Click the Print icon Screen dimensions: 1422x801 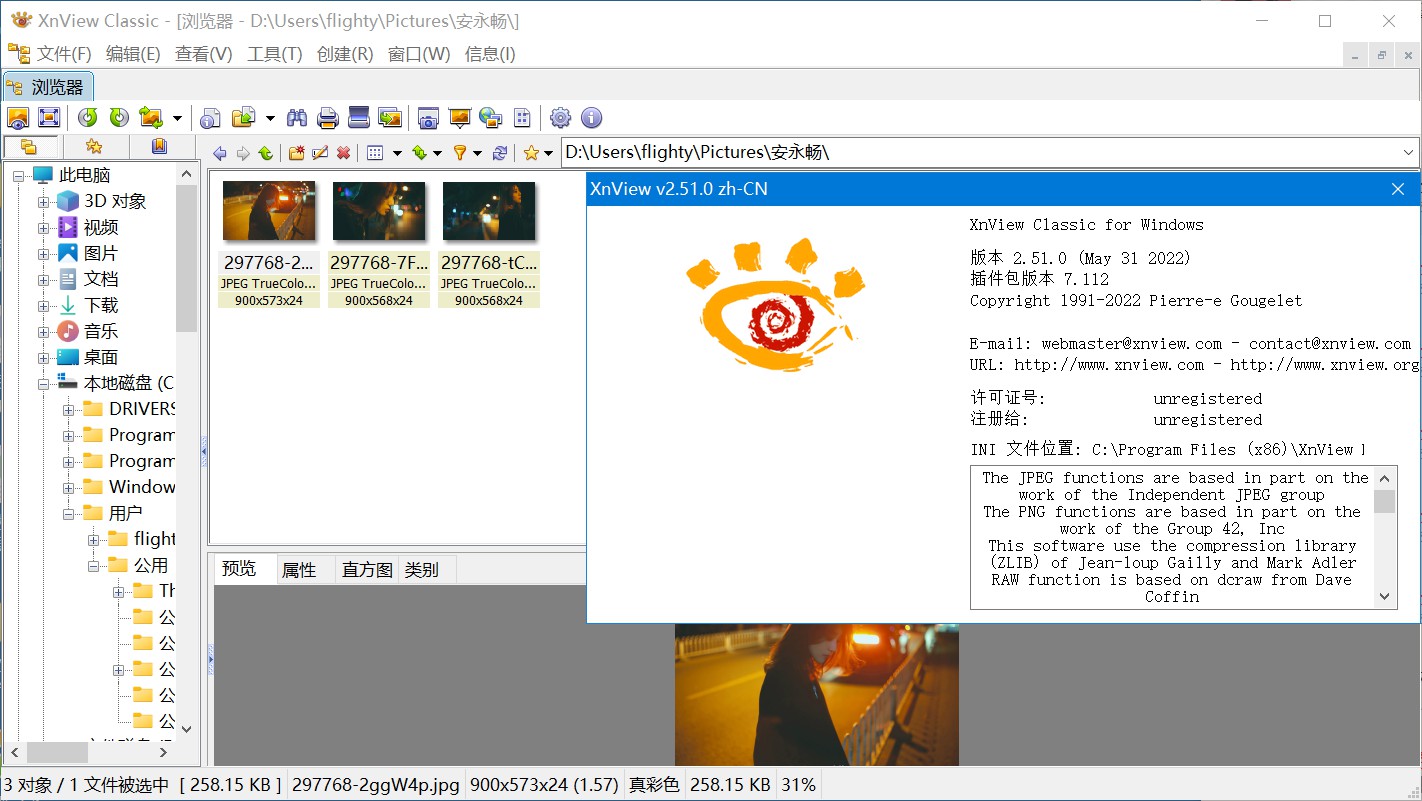328,118
